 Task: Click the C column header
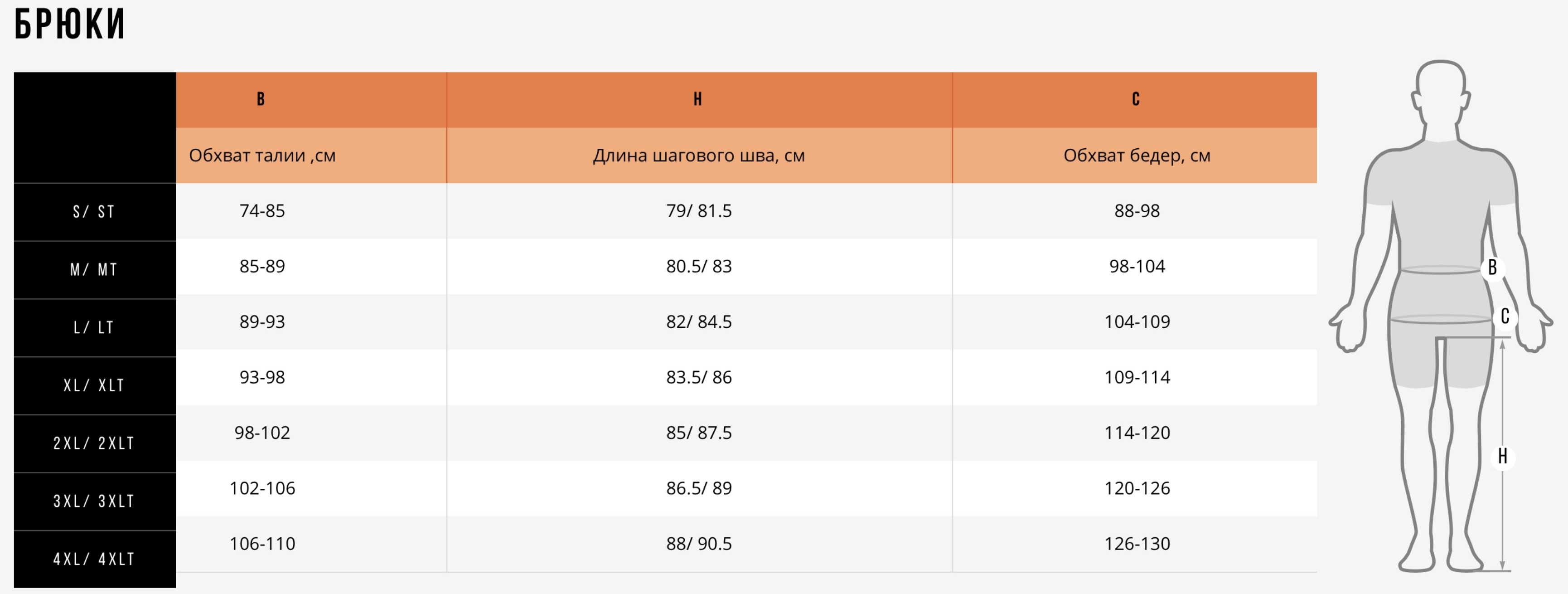pyautogui.click(x=1135, y=99)
